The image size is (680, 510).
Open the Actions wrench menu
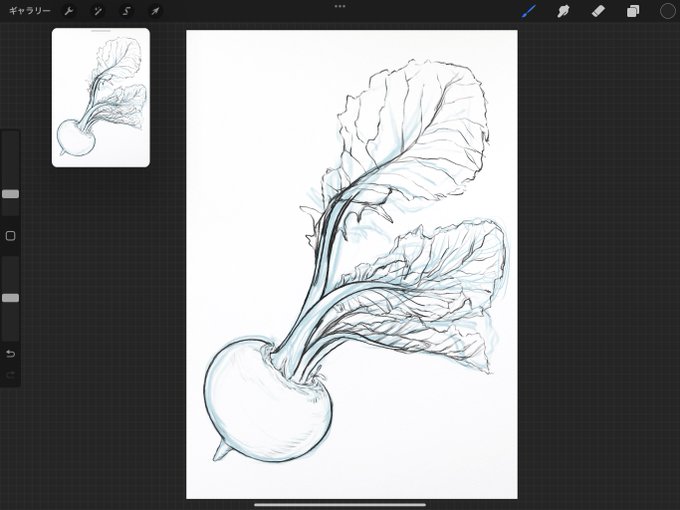tap(69, 11)
